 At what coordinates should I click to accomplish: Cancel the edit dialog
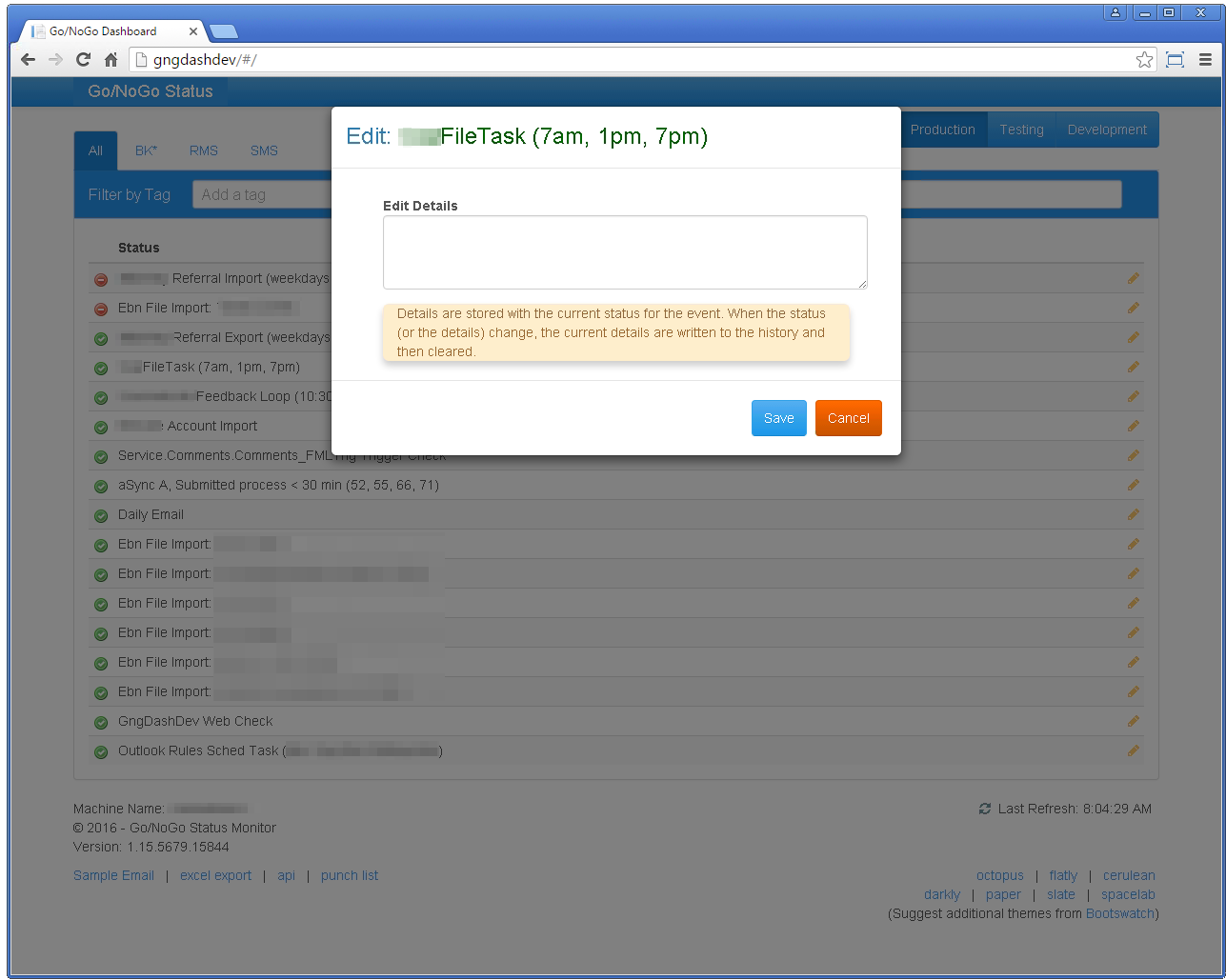tap(848, 418)
